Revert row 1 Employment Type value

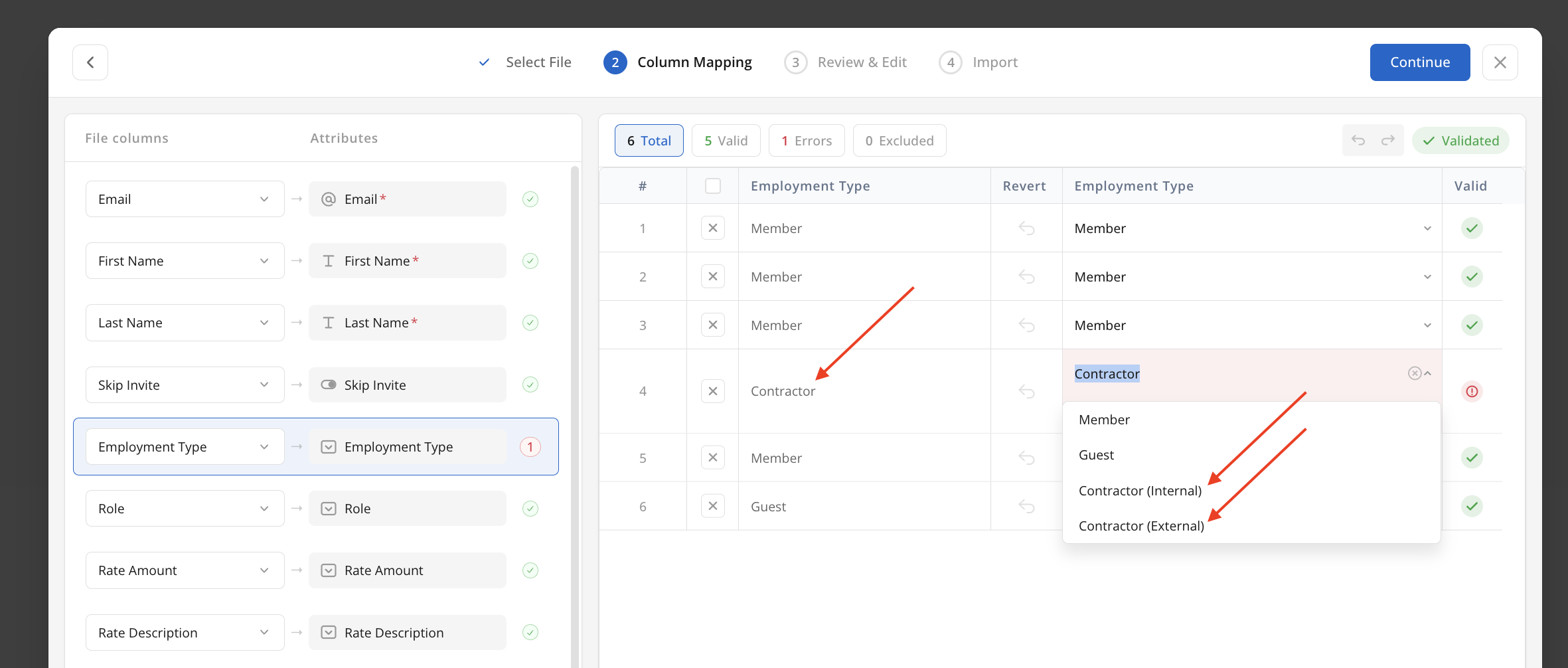click(x=1026, y=228)
